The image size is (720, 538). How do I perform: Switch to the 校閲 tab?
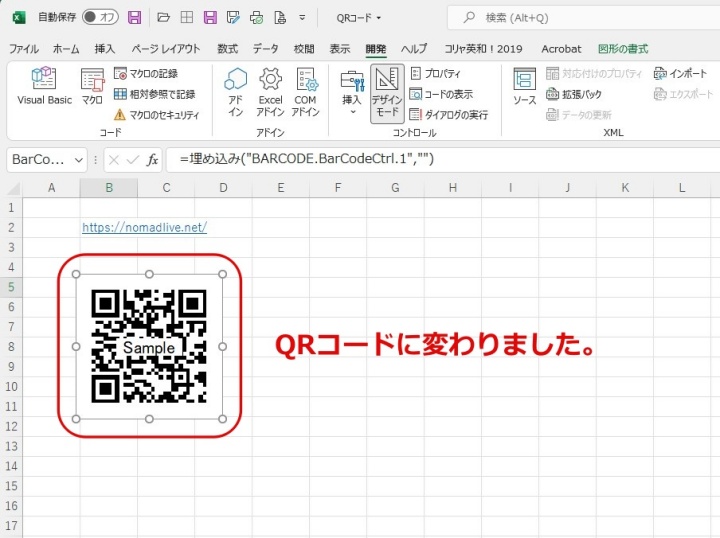[x=304, y=49]
